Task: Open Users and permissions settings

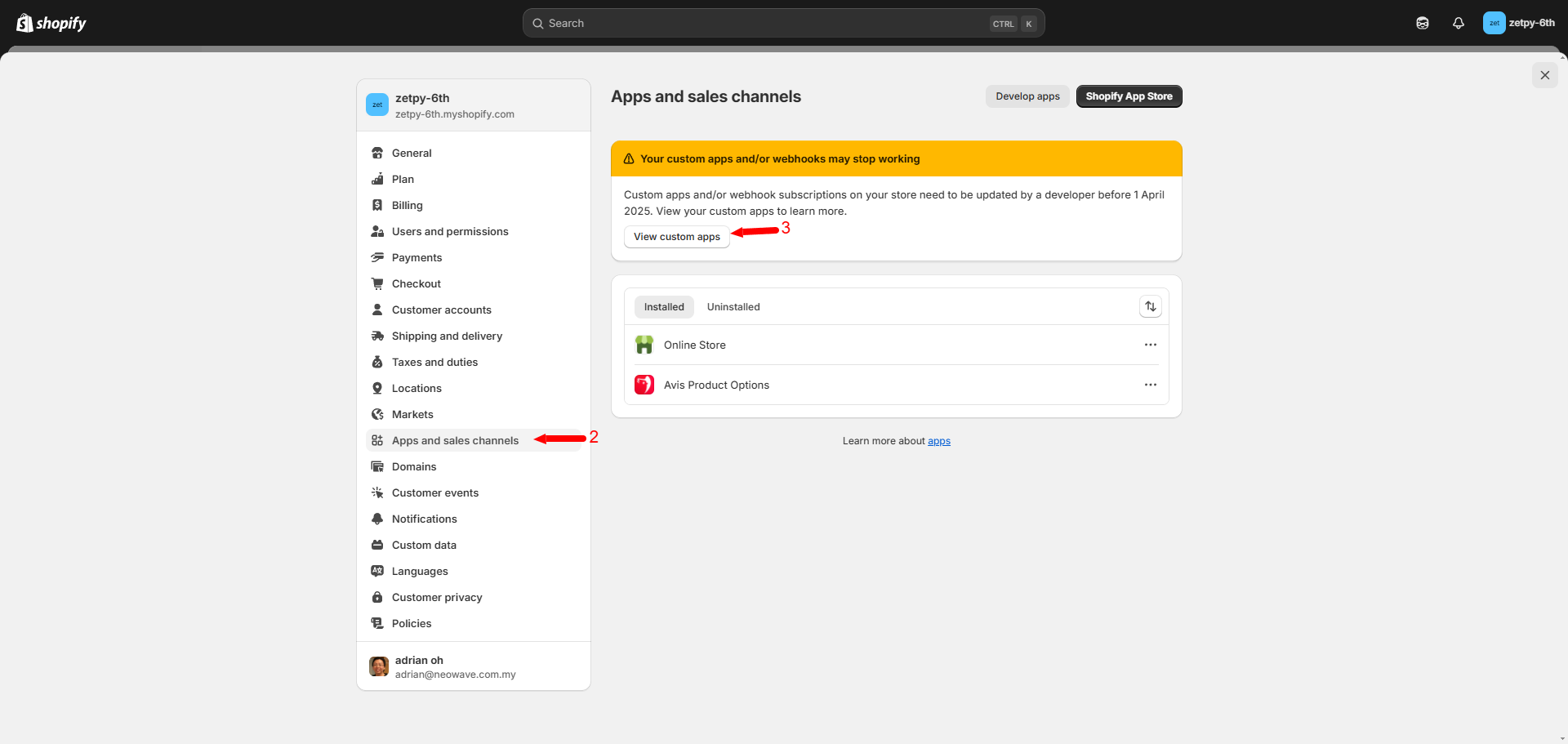Action: 449,231
